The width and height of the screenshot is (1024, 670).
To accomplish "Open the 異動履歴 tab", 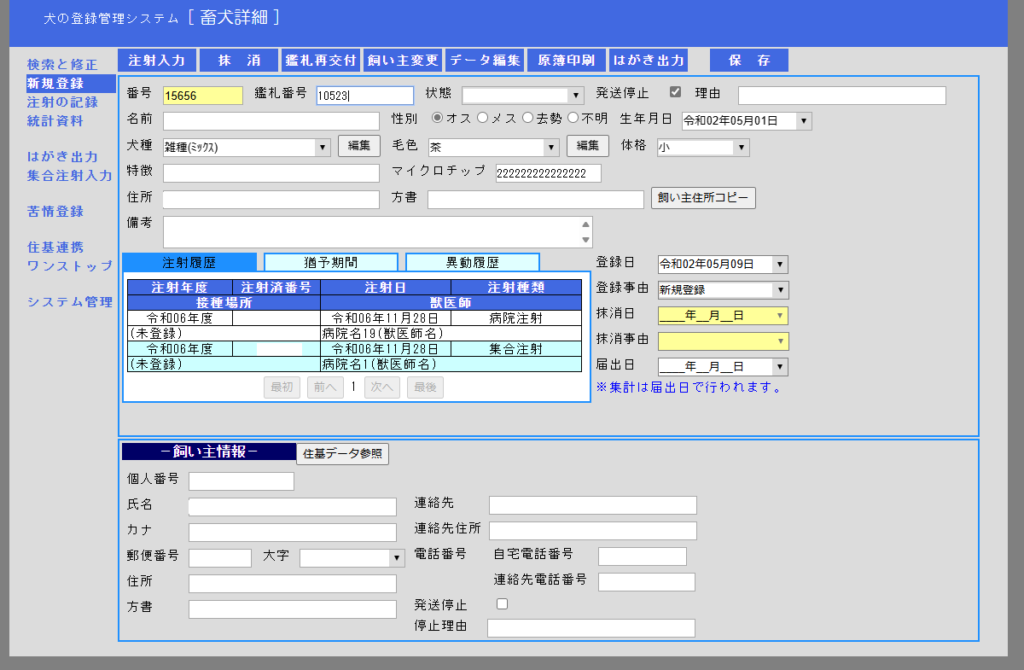I will (x=472, y=263).
